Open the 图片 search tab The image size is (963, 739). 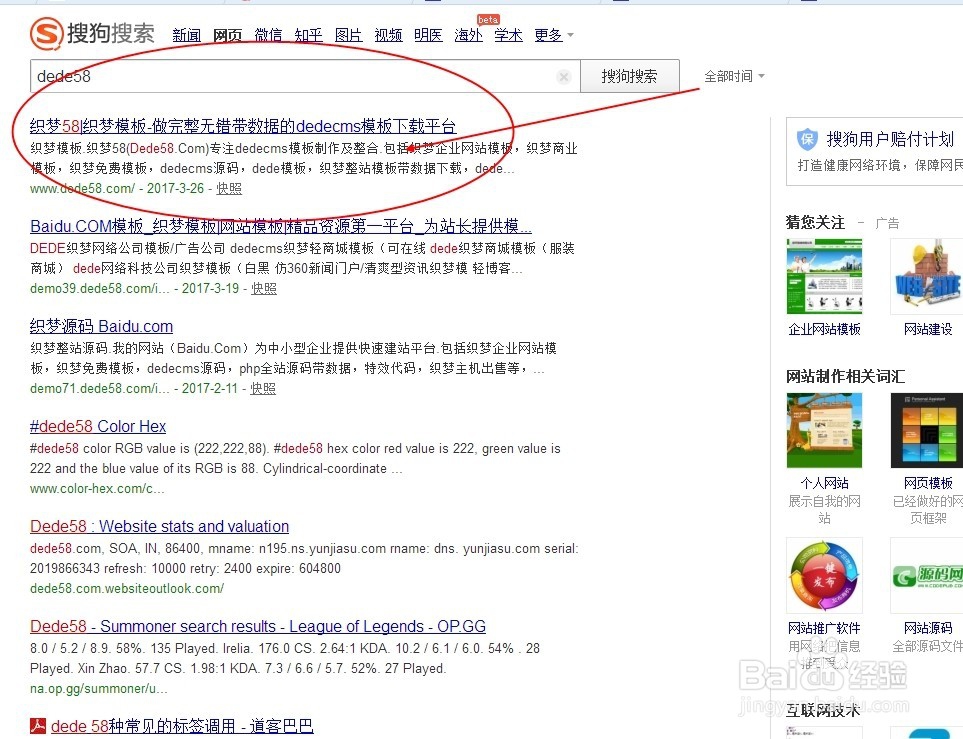click(348, 35)
